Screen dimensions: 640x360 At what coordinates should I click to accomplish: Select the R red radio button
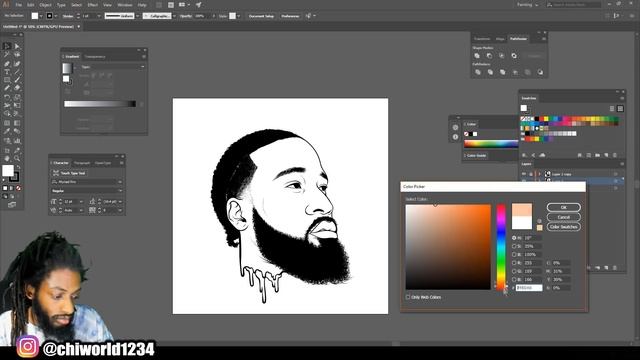pyautogui.click(x=514, y=263)
